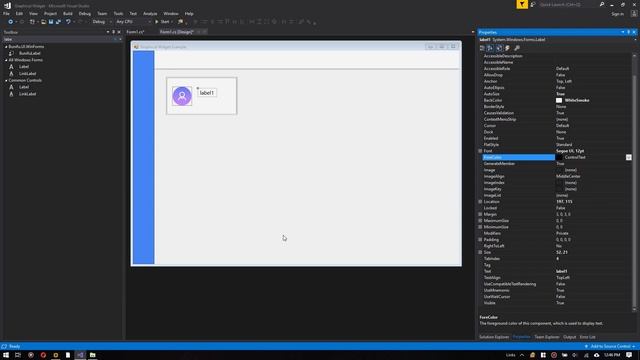Image resolution: width=640 pixels, height=360 pixels.
Task: Click the Toolbox search field
Action: point(57,39)
